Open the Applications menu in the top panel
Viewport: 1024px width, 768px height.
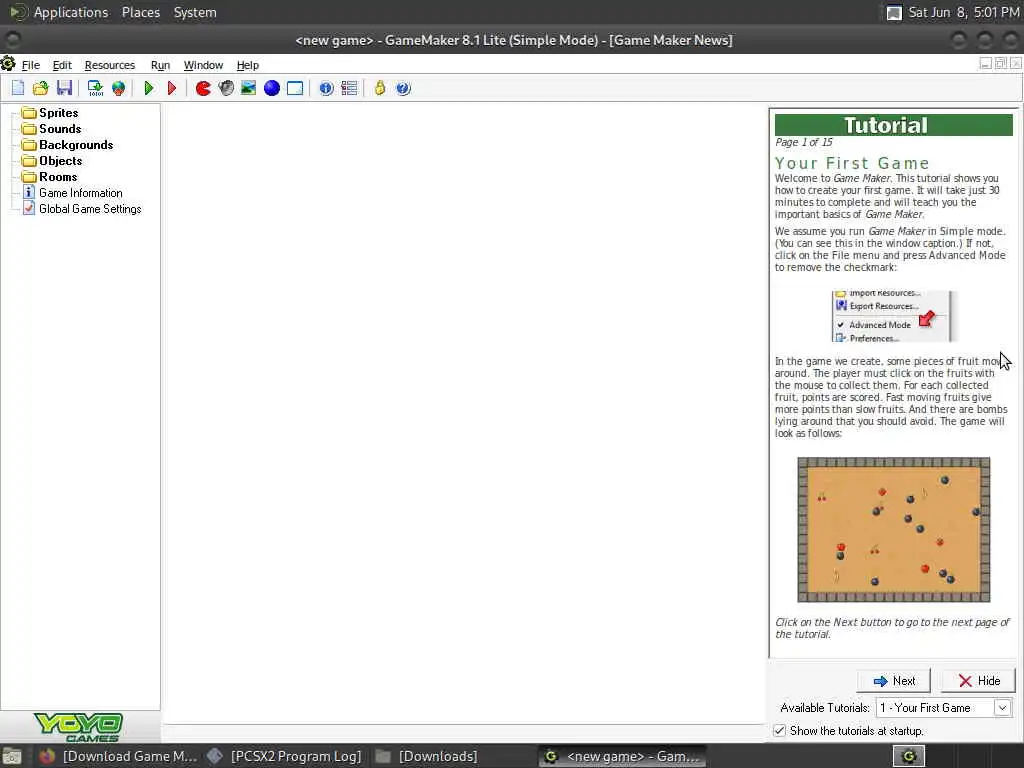pos(71,12)
